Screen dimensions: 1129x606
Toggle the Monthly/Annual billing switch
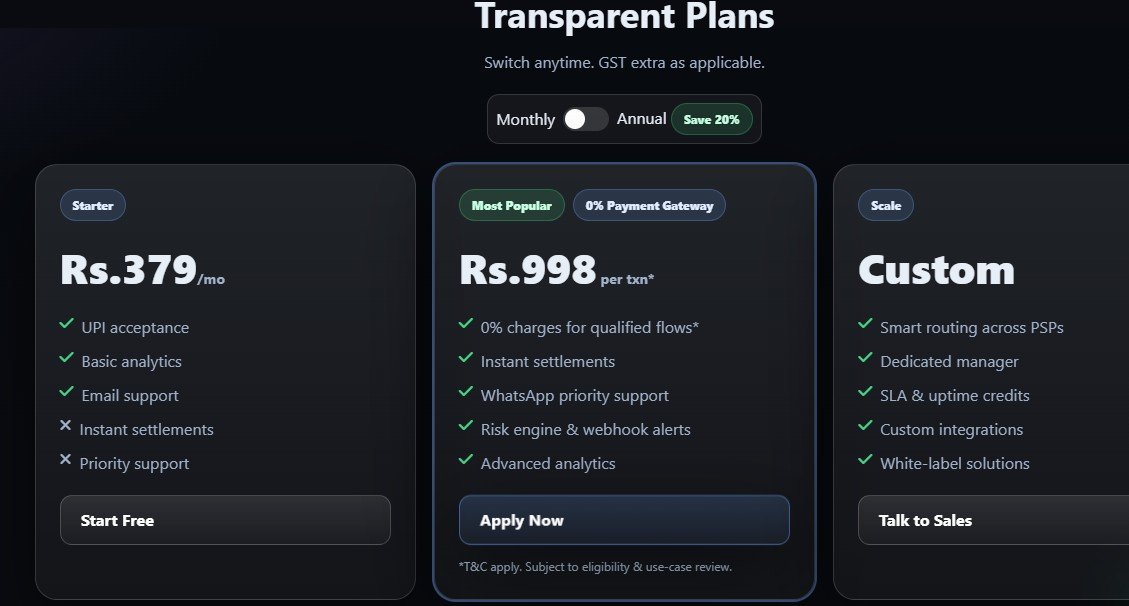[585, 119]
